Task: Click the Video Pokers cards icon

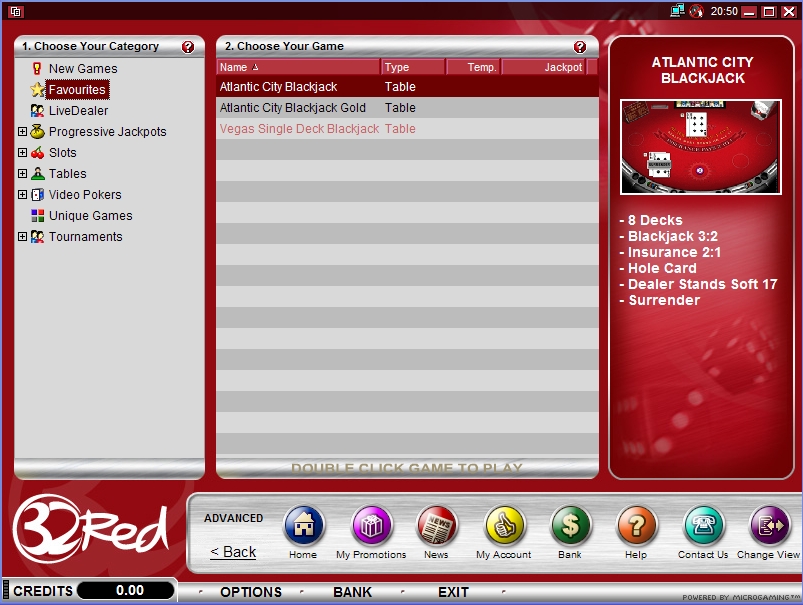Action: (x=37, y=195)
